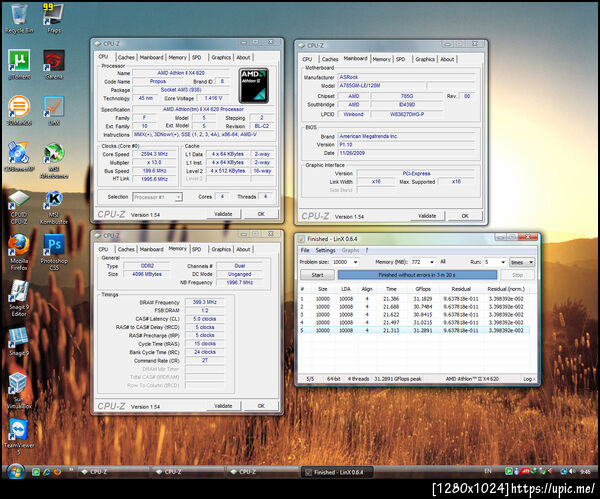Open the µTorrent desktop shortcut
The height and width of the screenshot is (499, 600).
click(x=19, y=64)
